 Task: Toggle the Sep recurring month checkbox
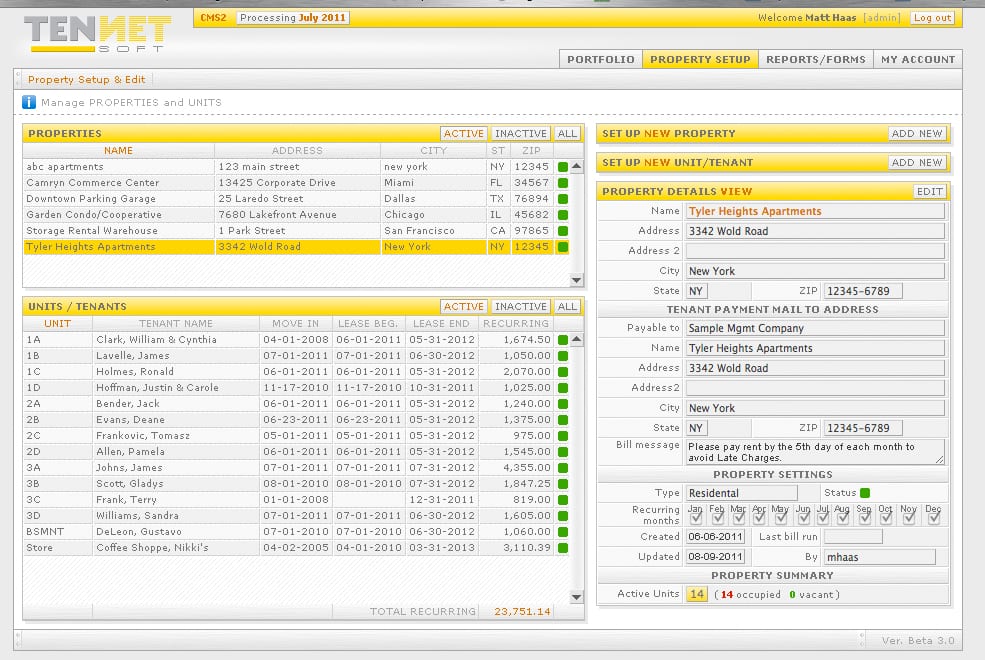865,518
